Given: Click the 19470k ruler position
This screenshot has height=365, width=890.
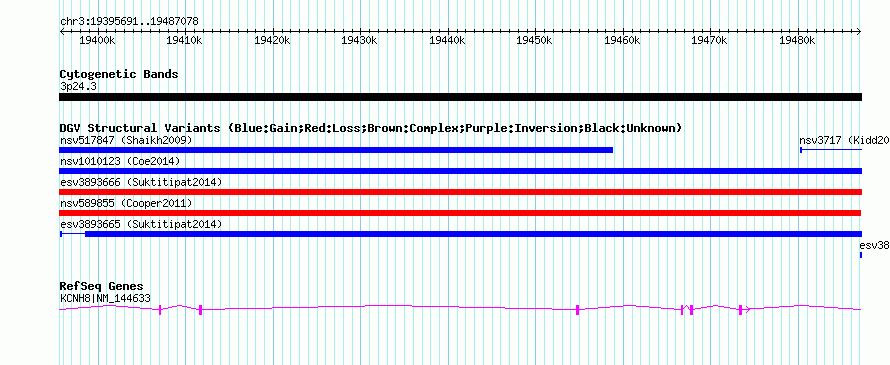Looking at the screenshot, I should coord(711,41).
